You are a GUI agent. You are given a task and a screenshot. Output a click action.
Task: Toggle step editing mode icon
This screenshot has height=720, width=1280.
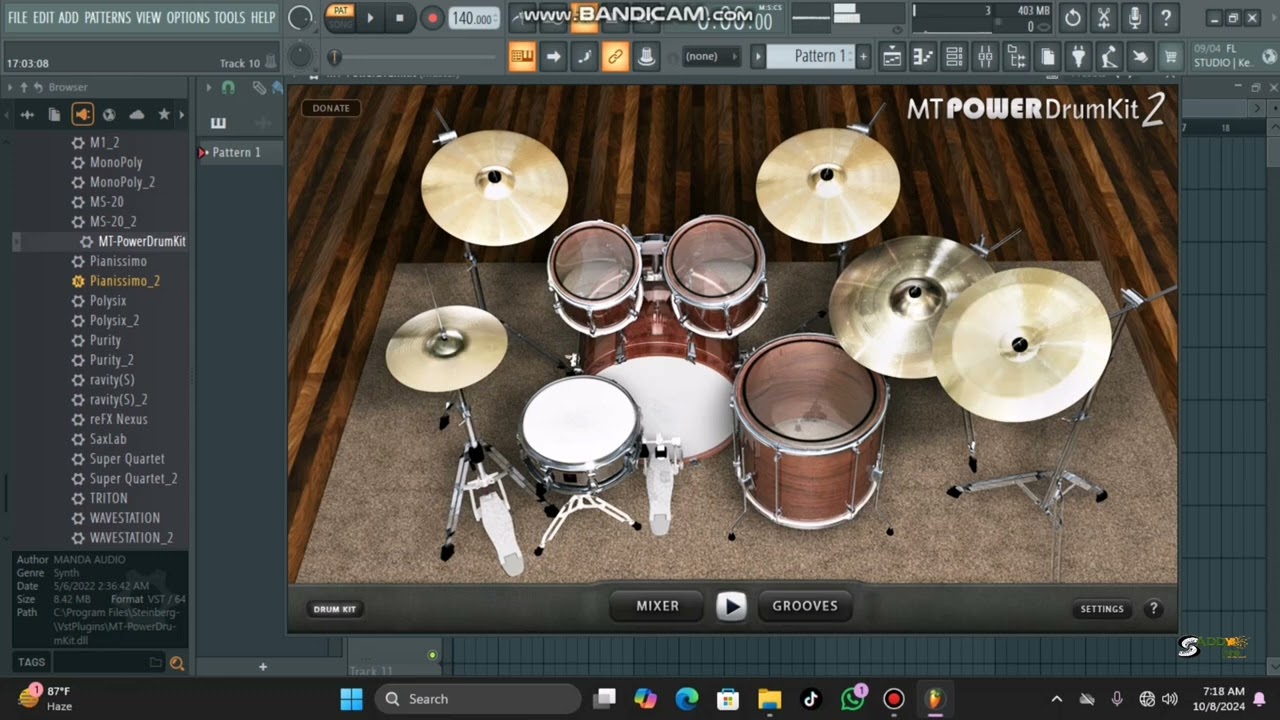tap(584, 57)
